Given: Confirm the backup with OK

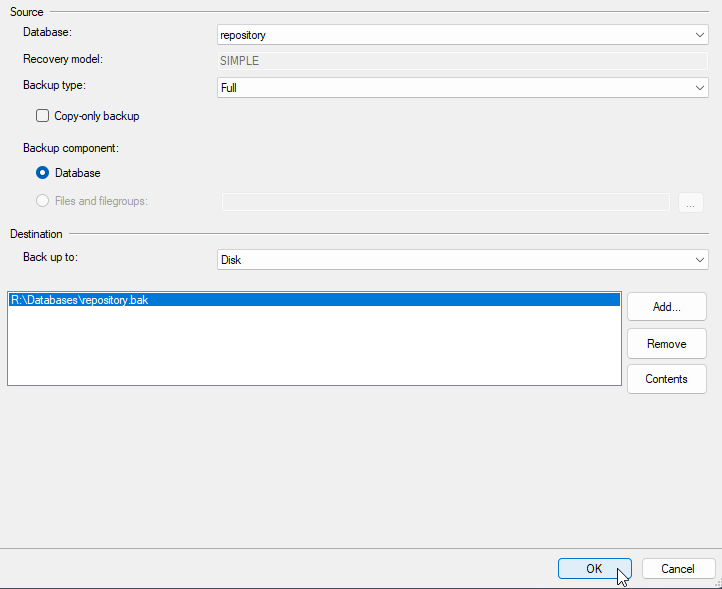Looking at the screenshot, I should (594, 568).
